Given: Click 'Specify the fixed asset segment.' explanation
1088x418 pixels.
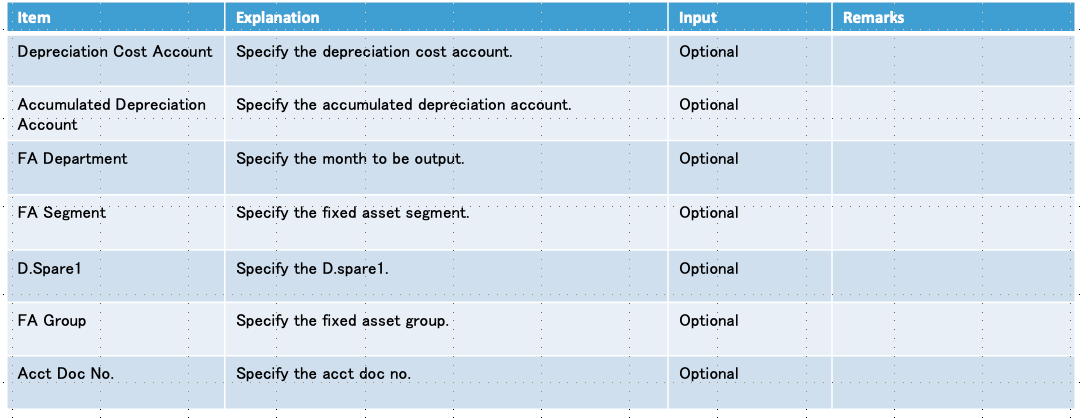Looking at the screenshot, I should 352,213.
